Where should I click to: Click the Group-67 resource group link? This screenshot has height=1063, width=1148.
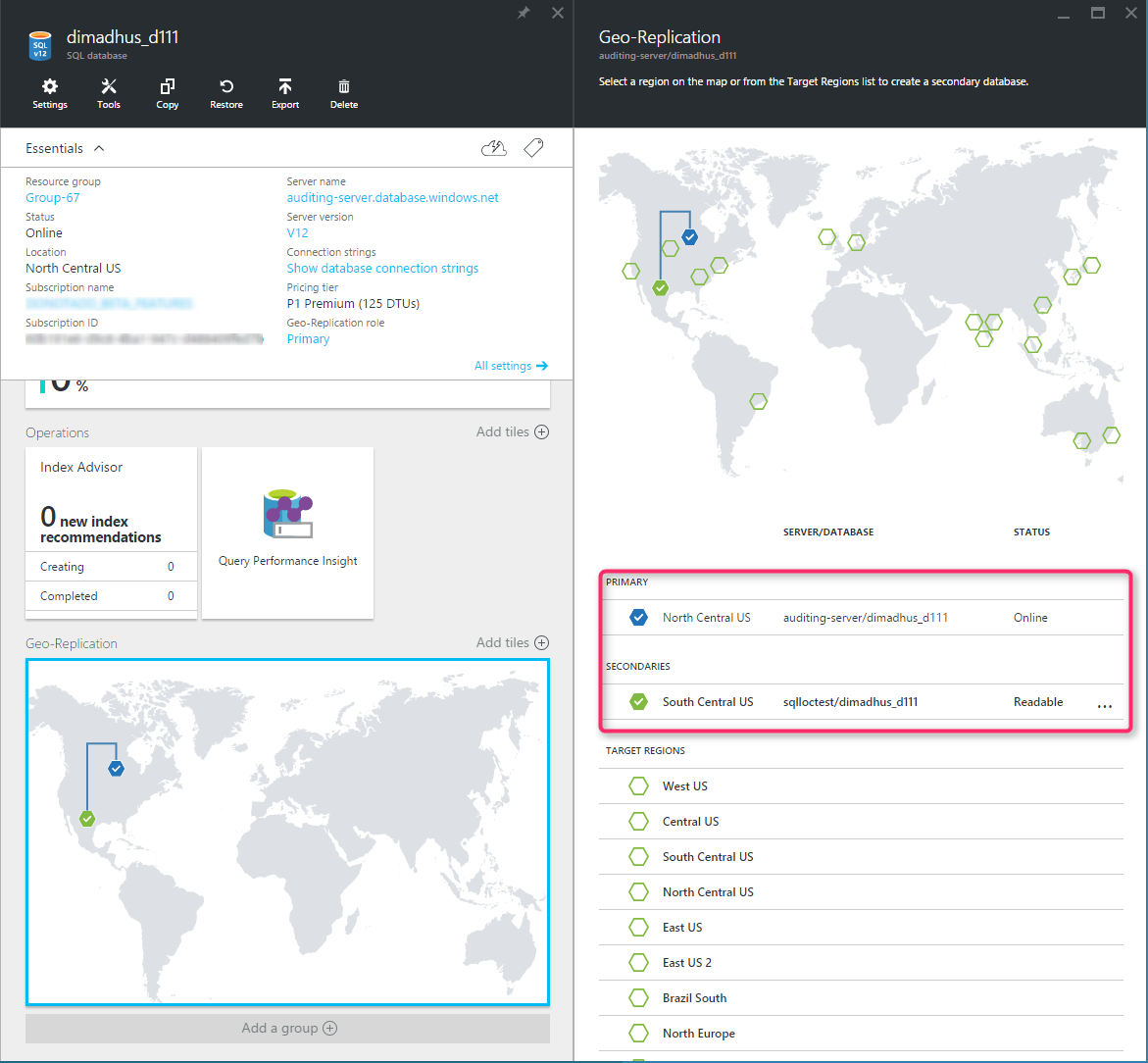[53, 198]
